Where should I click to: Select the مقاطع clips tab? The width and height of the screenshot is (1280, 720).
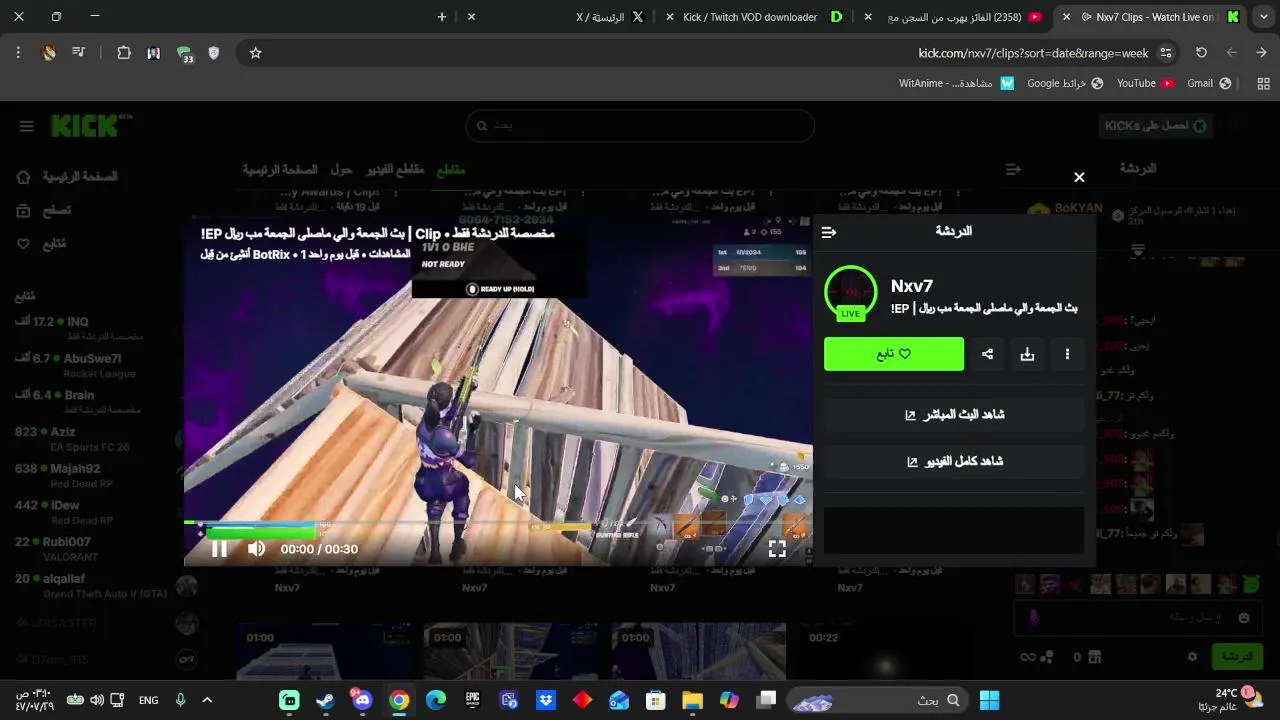coord(451,170)
